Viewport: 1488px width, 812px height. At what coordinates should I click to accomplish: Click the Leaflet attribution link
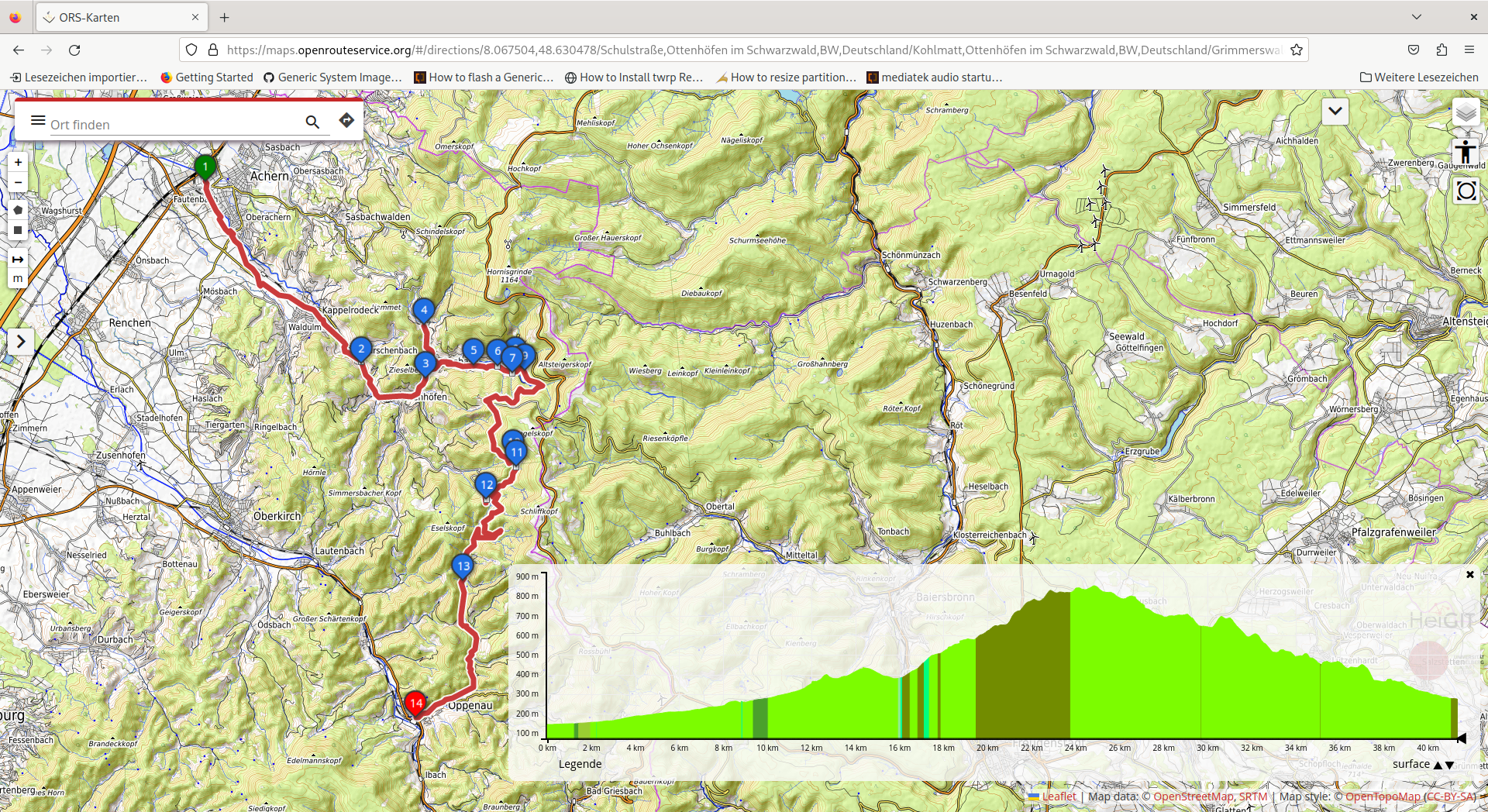1059,797
